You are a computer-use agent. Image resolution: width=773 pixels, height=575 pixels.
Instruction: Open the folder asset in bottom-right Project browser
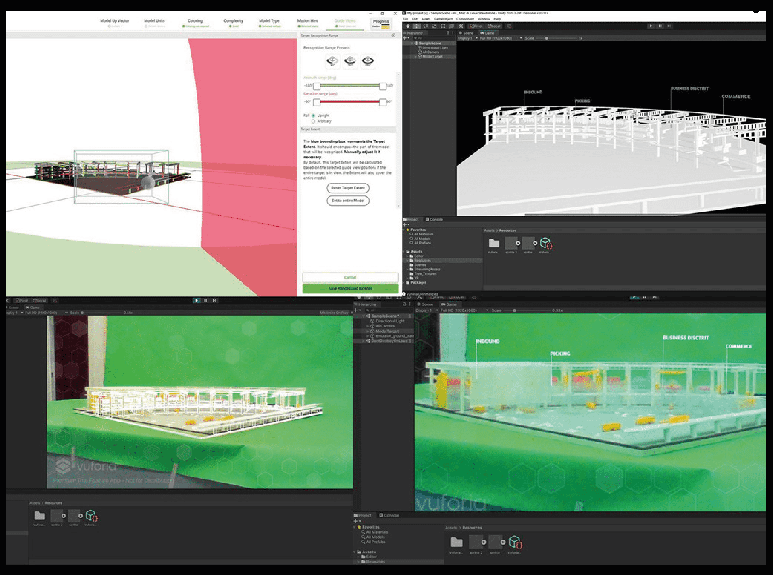457,543
